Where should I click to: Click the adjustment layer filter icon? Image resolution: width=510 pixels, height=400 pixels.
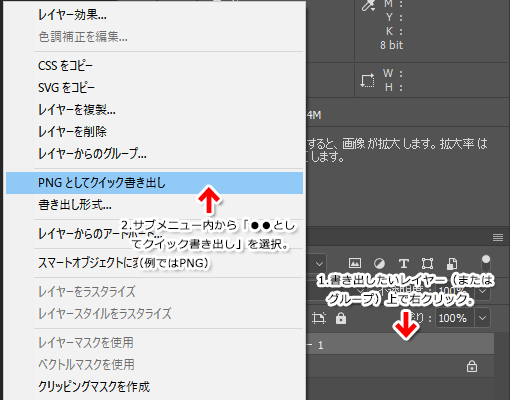379,263
